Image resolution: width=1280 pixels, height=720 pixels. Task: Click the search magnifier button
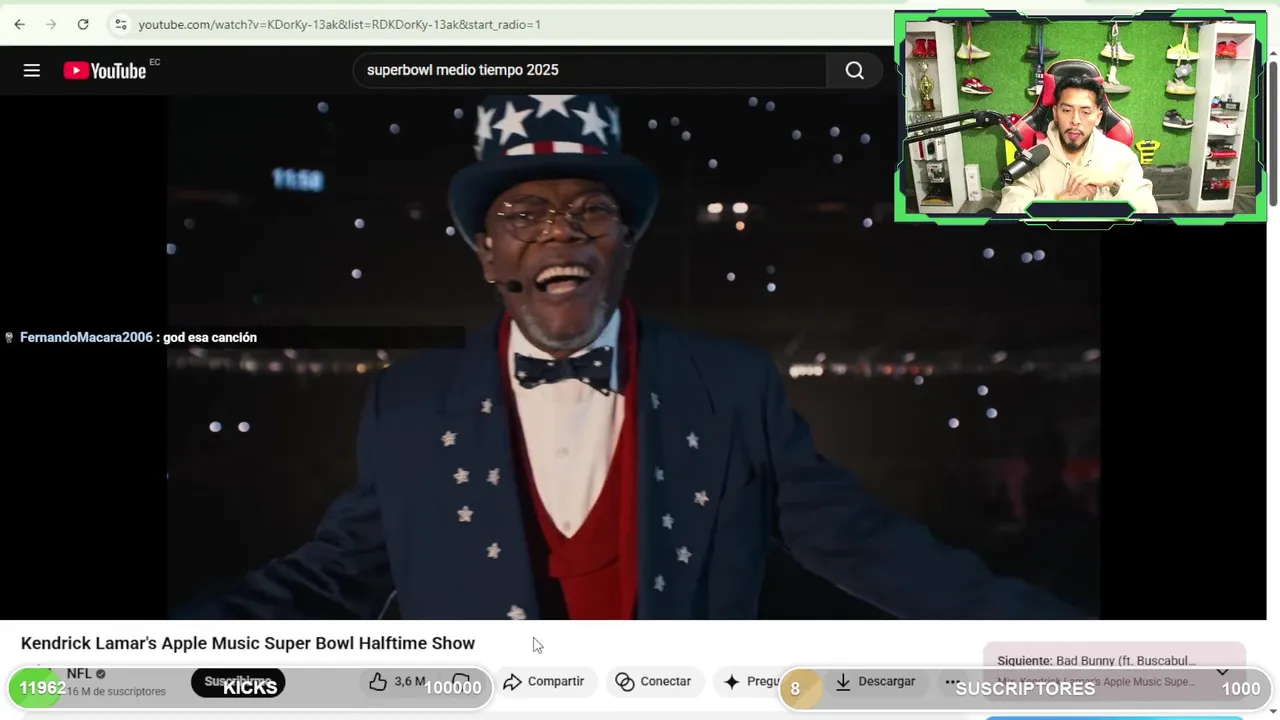(854, 70)
